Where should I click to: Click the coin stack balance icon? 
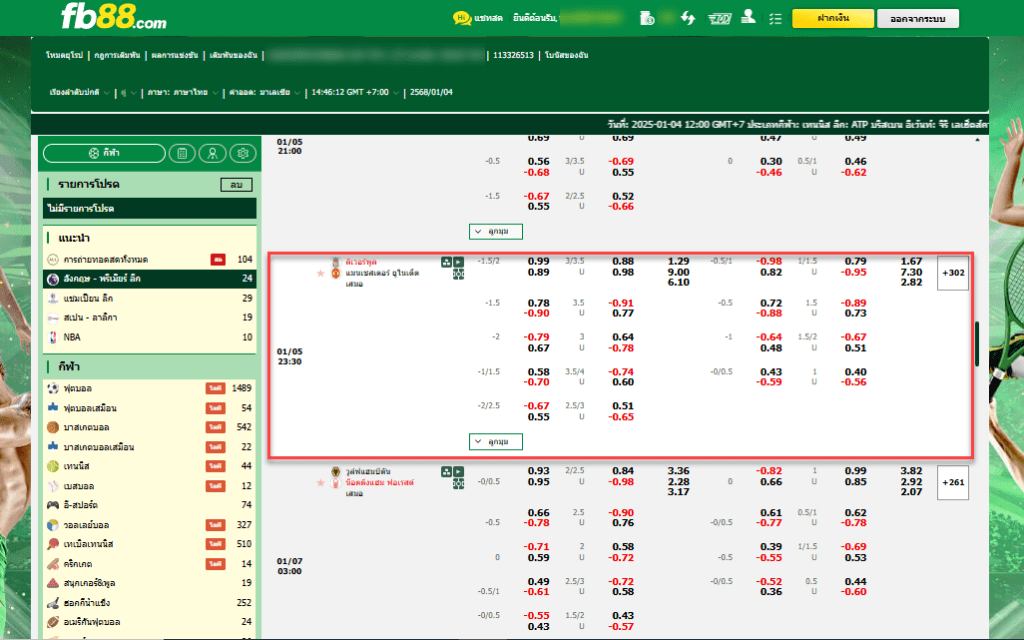[x=647, y=18]
